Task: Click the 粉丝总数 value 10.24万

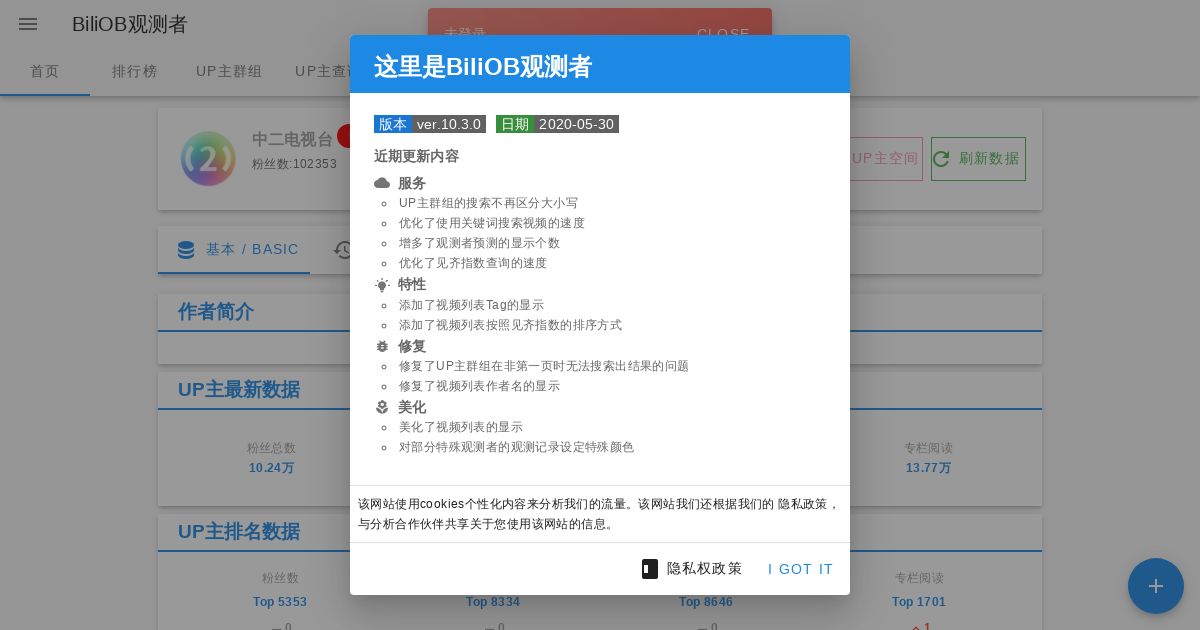Action: pyautogui.click(x=272, y=468)
